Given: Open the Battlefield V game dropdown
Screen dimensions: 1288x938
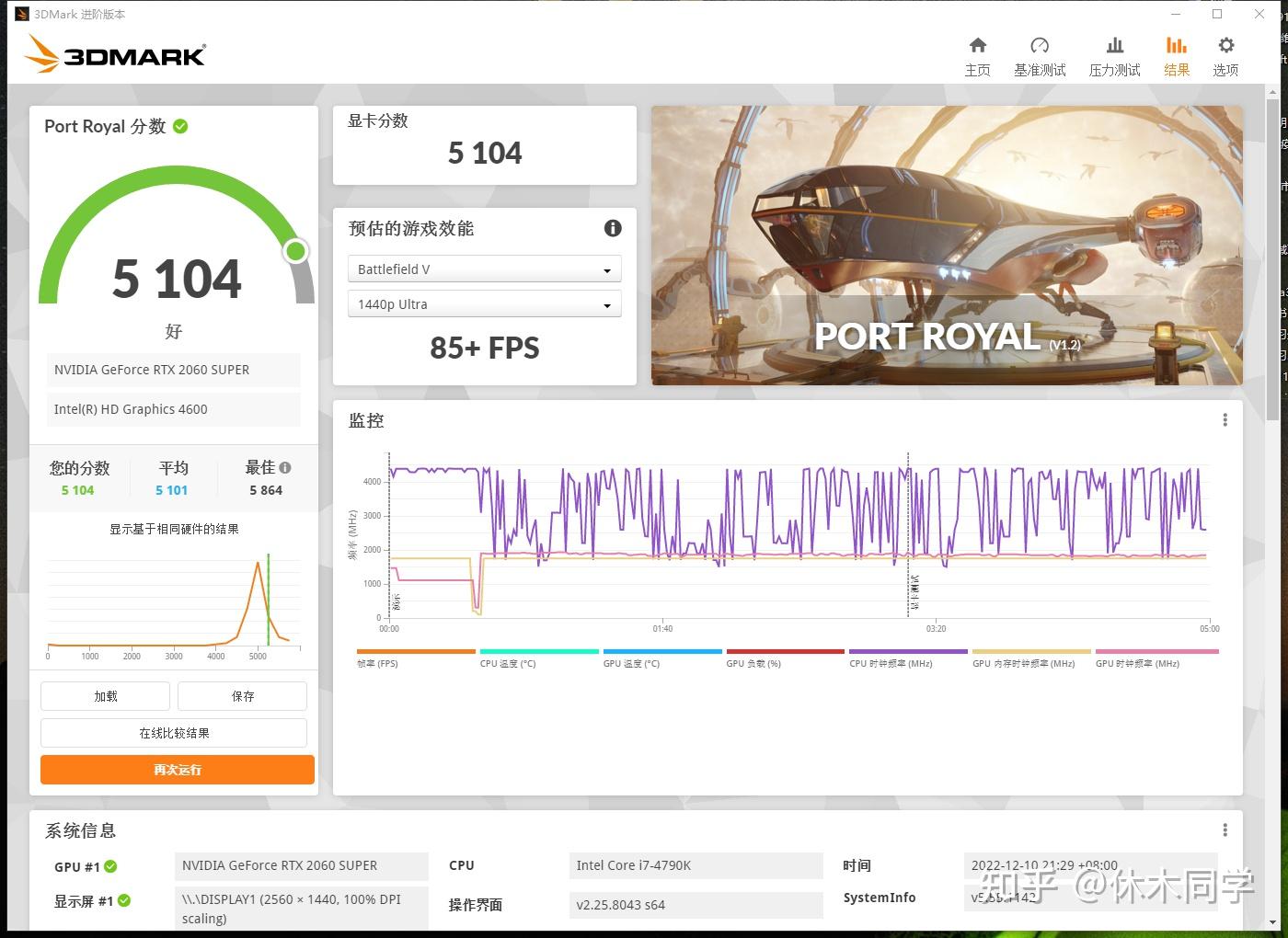Looking at the screenshot, I should [x=485, y=269].
